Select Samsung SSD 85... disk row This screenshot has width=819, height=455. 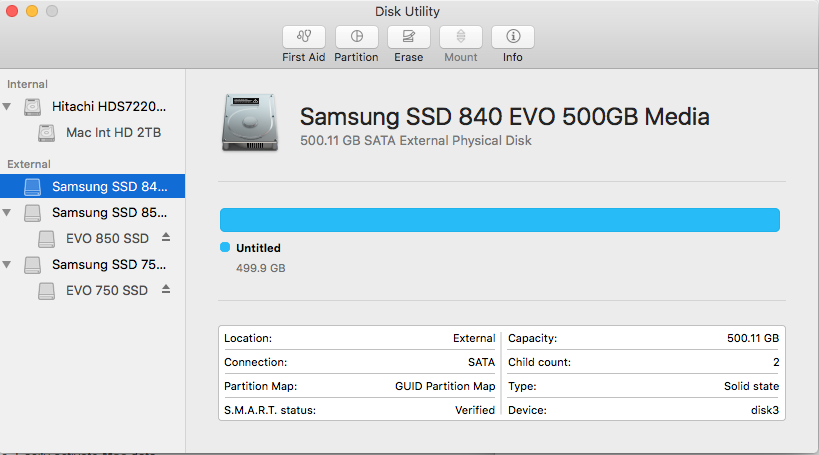point(92,213)
